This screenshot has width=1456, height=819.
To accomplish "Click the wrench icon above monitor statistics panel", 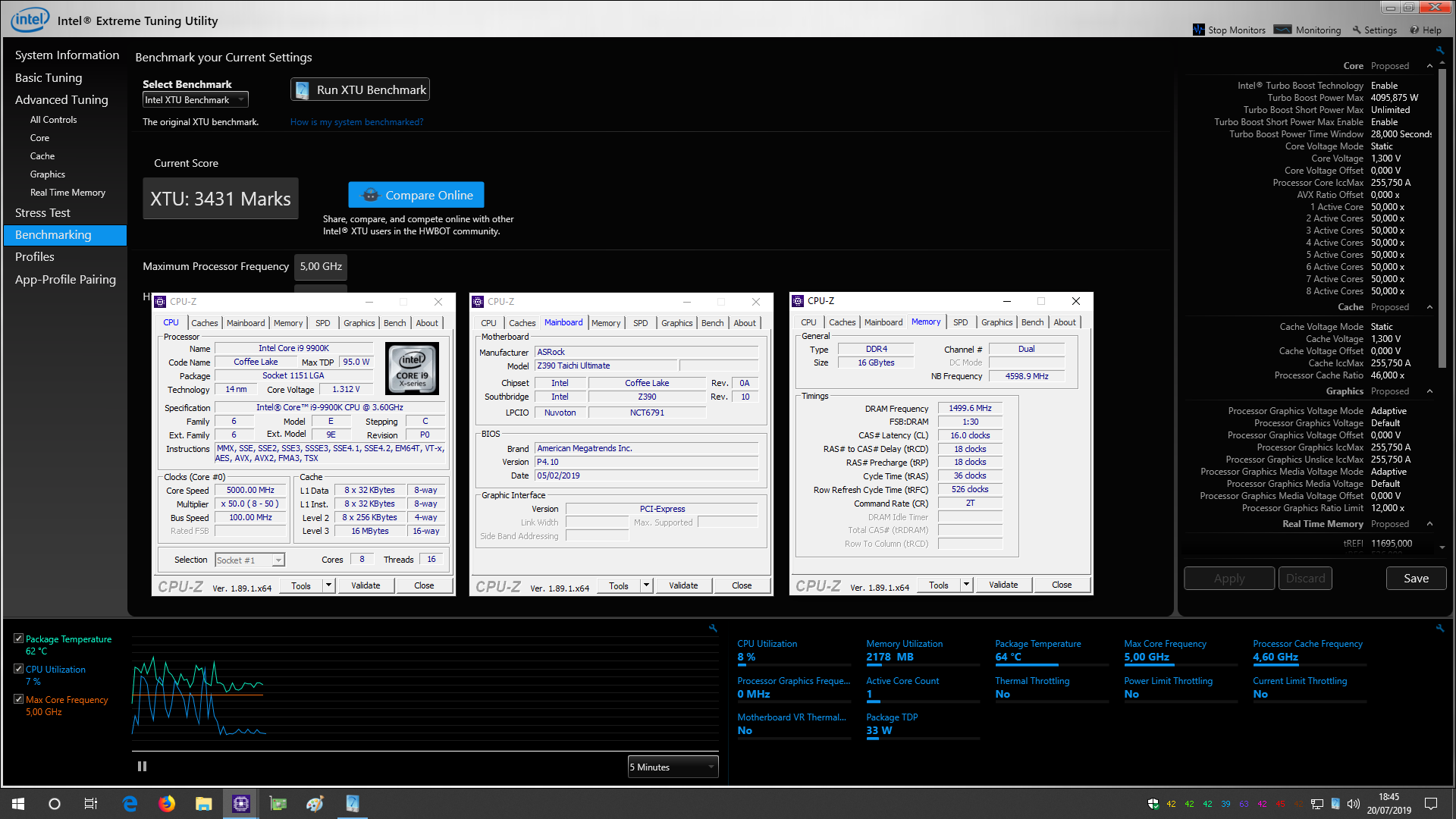I will tap(1439, 628).
